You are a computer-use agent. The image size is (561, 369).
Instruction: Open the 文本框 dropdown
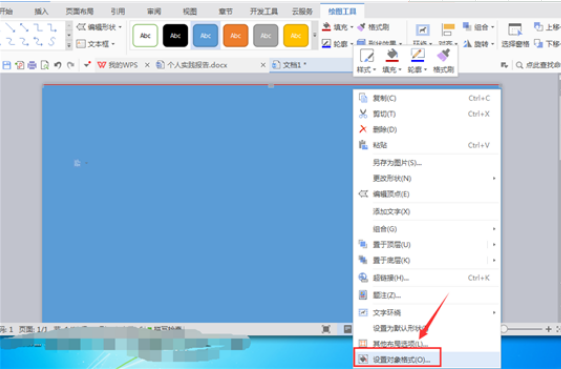click(96, 44)
